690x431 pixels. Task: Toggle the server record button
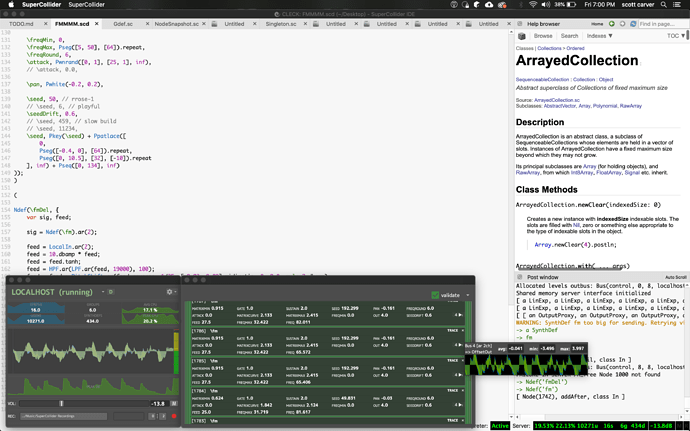tap(174, 415)
